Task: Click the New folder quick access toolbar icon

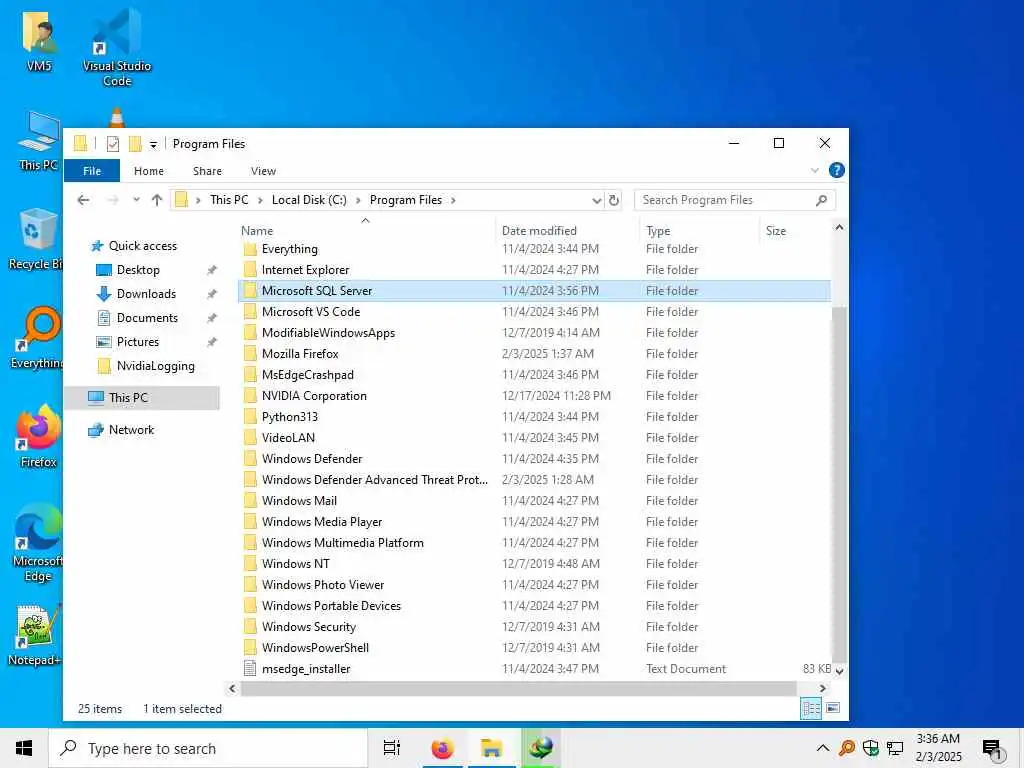Action: click(135, 144)
